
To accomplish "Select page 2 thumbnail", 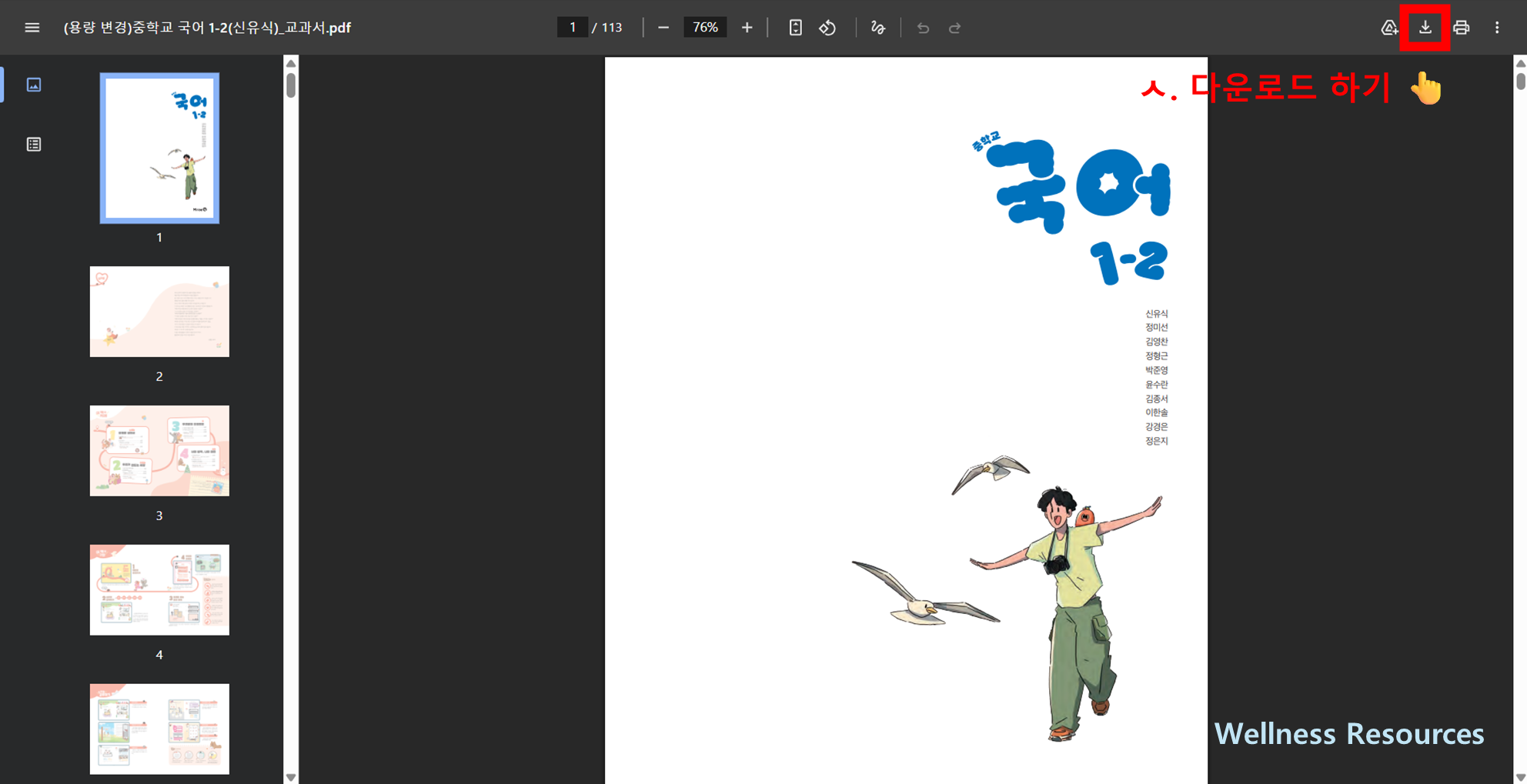I will point(159,312).
